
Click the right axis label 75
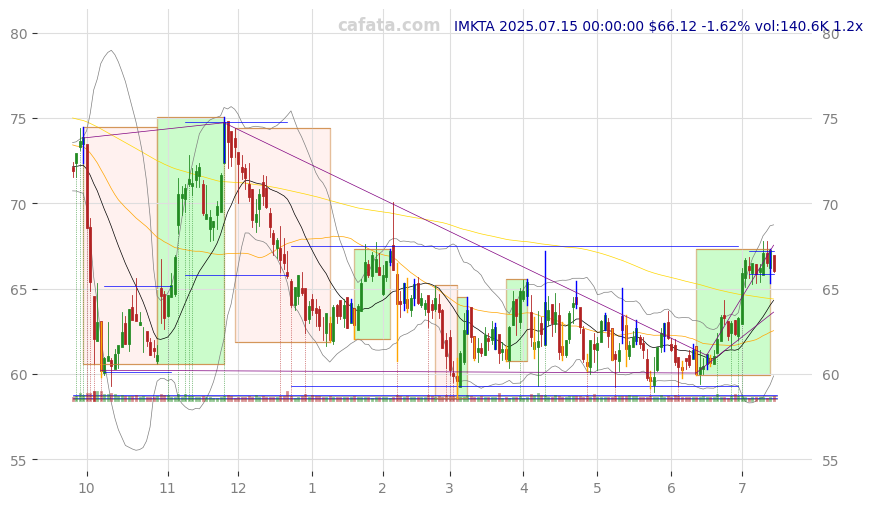[830, 119]
